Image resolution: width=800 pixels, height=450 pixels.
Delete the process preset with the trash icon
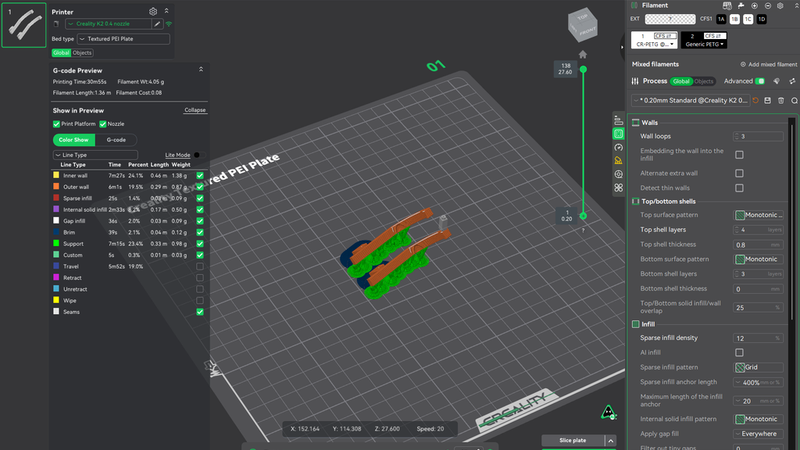(x=781, y=101)
